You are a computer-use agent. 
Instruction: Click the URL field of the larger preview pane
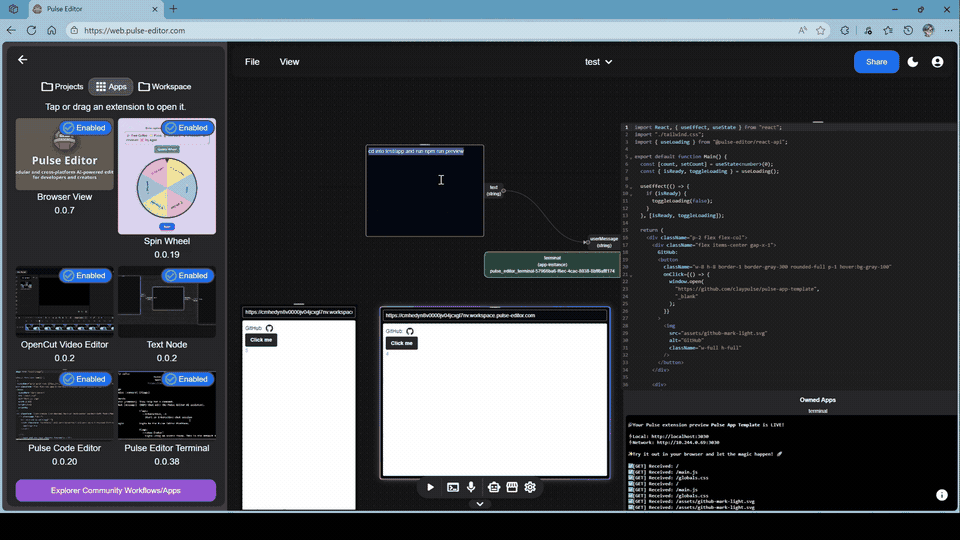(495, 315)
